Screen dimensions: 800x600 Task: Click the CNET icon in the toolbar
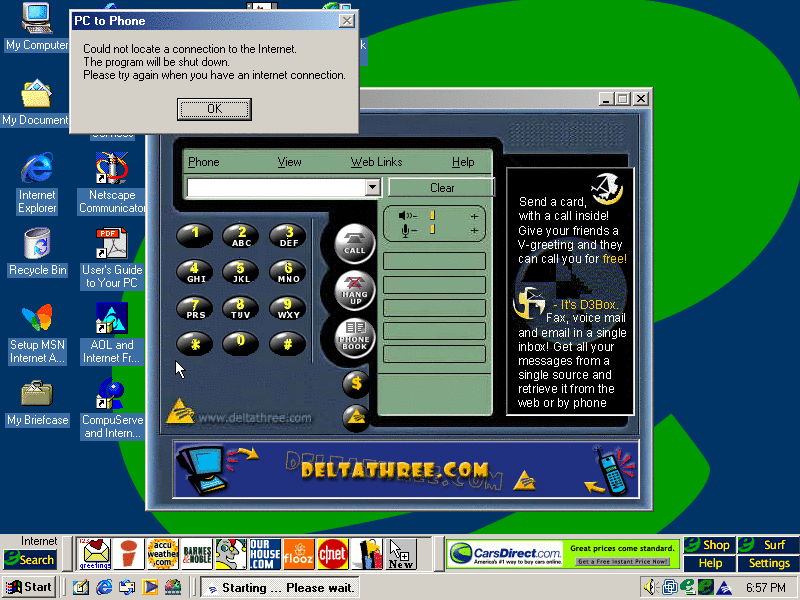click(332, 553)
